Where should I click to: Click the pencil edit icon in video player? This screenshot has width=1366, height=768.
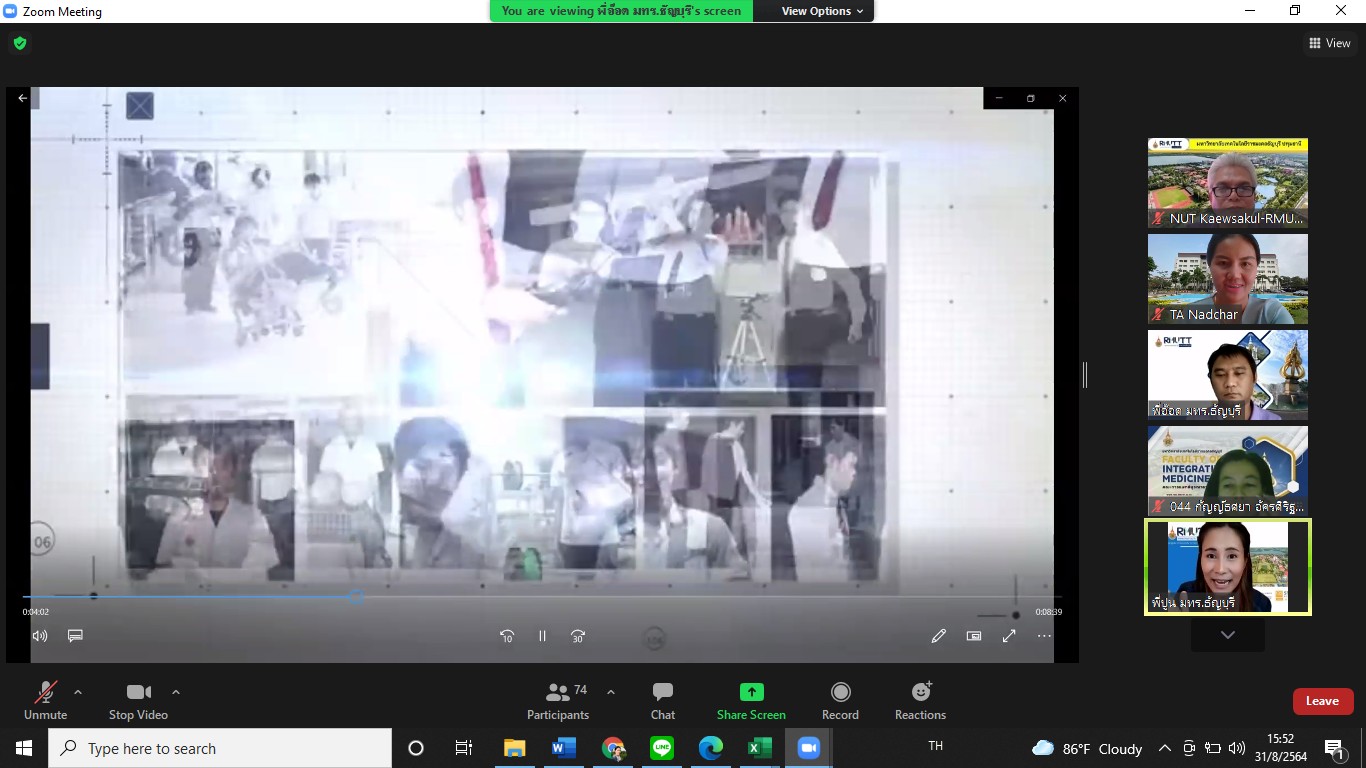(938, 636)
